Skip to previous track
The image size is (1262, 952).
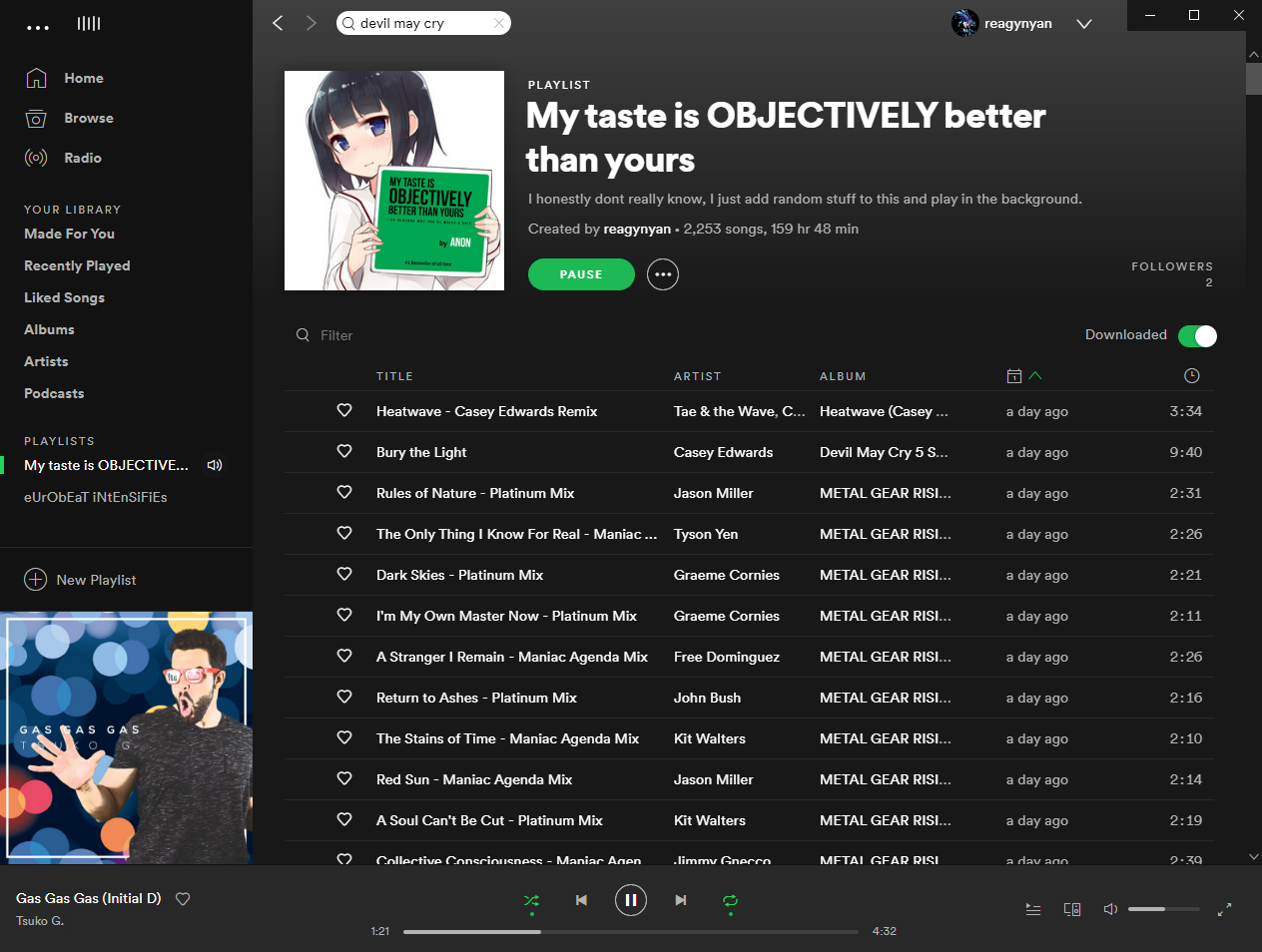pyautogui.click(x=581, y=900)
